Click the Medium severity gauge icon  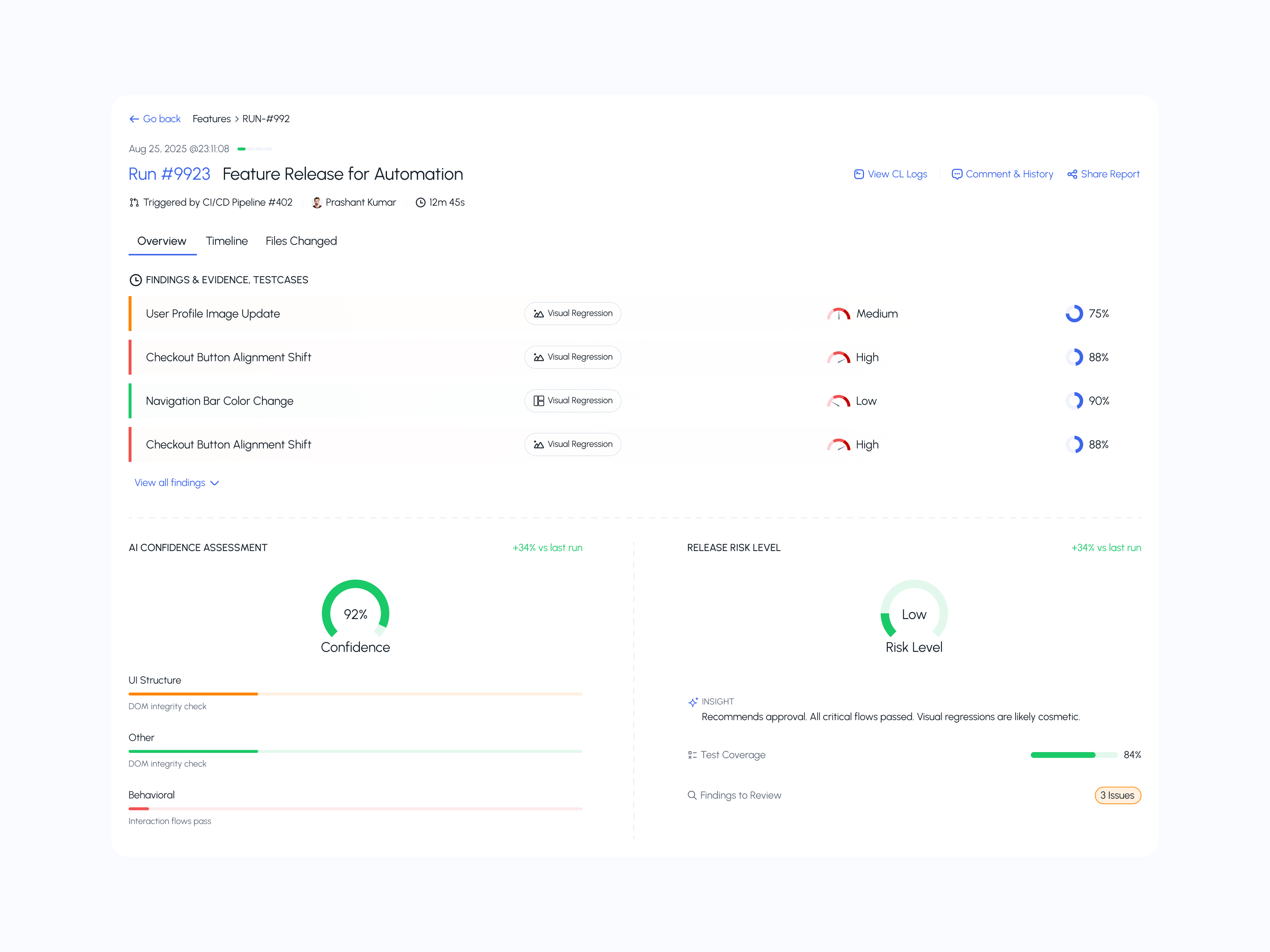[x=838, y=314]
